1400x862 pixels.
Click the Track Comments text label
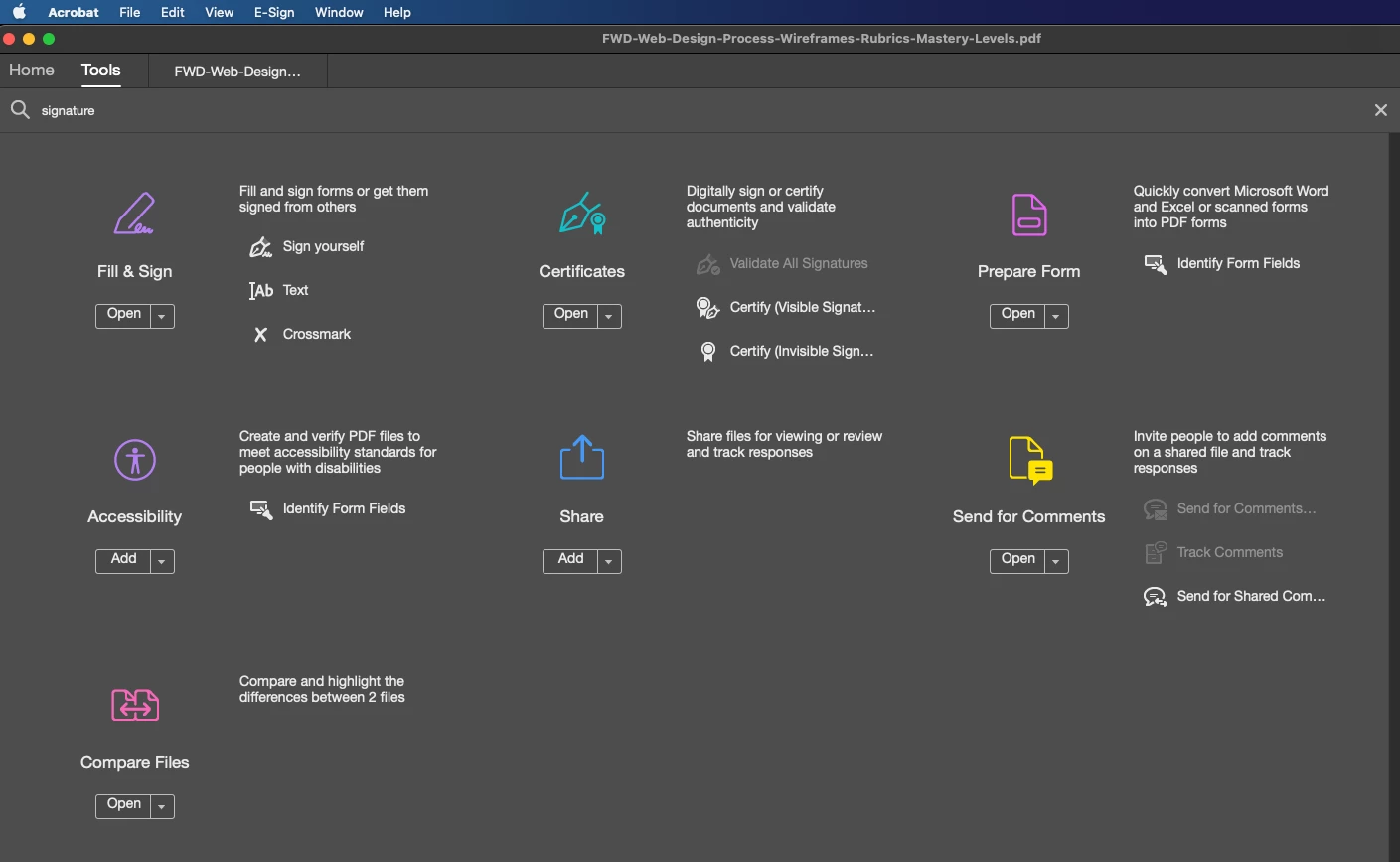pos(1230,552)
